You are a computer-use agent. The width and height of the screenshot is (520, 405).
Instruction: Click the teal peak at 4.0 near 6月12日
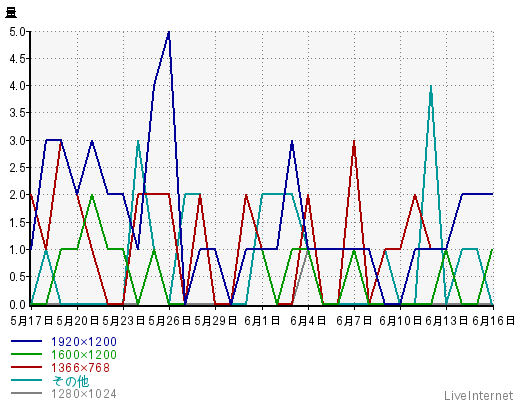click(x=431, y=87)
